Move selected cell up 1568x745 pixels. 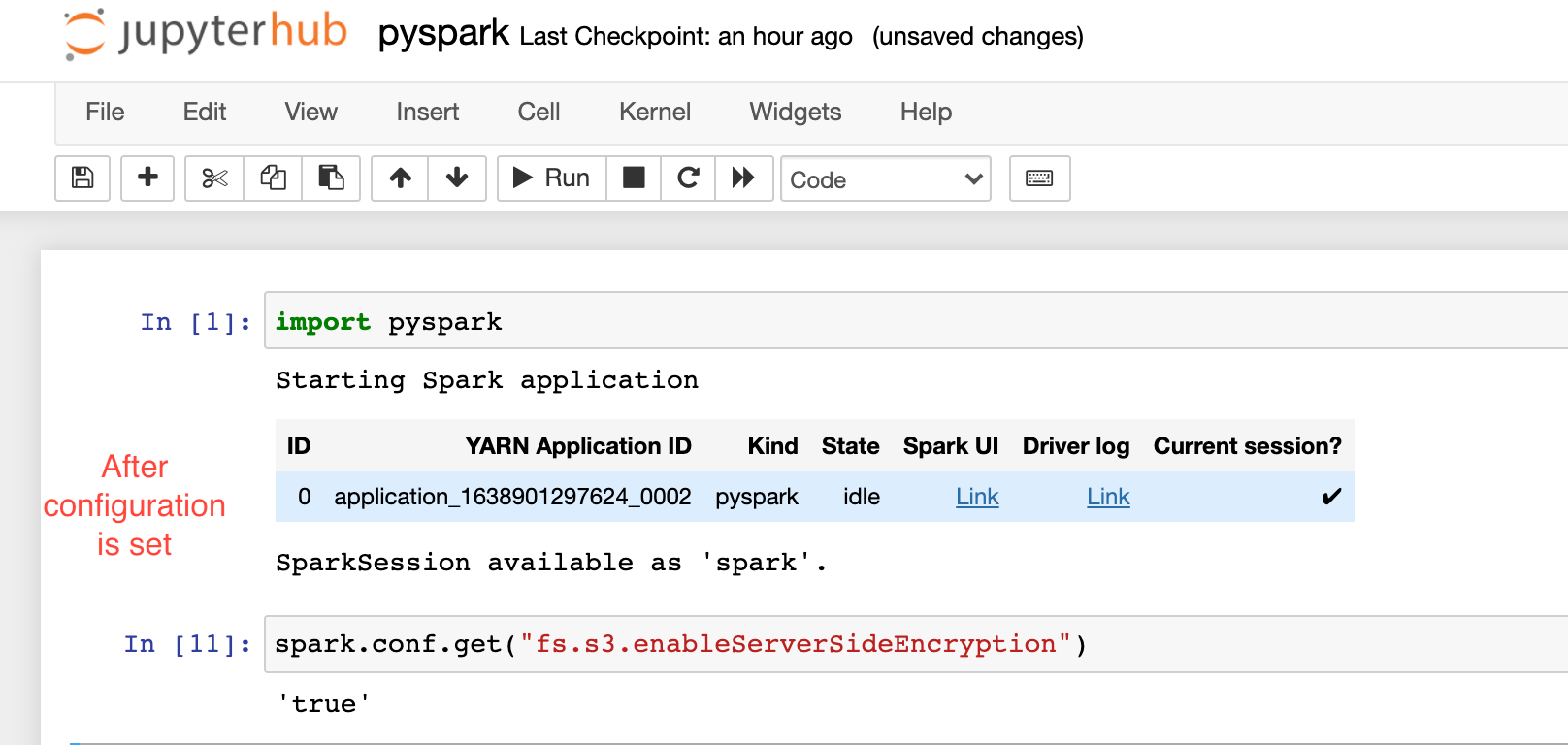pyautogui.click(x=400, y=178)
